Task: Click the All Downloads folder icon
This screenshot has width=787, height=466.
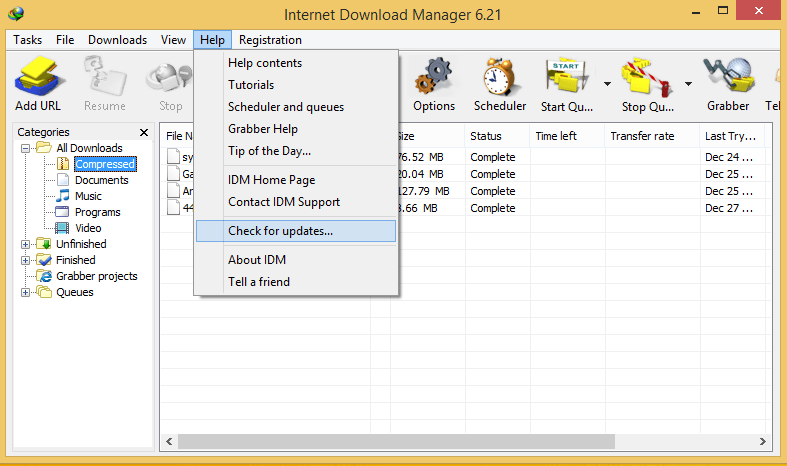Action: [x=44, y=148]
